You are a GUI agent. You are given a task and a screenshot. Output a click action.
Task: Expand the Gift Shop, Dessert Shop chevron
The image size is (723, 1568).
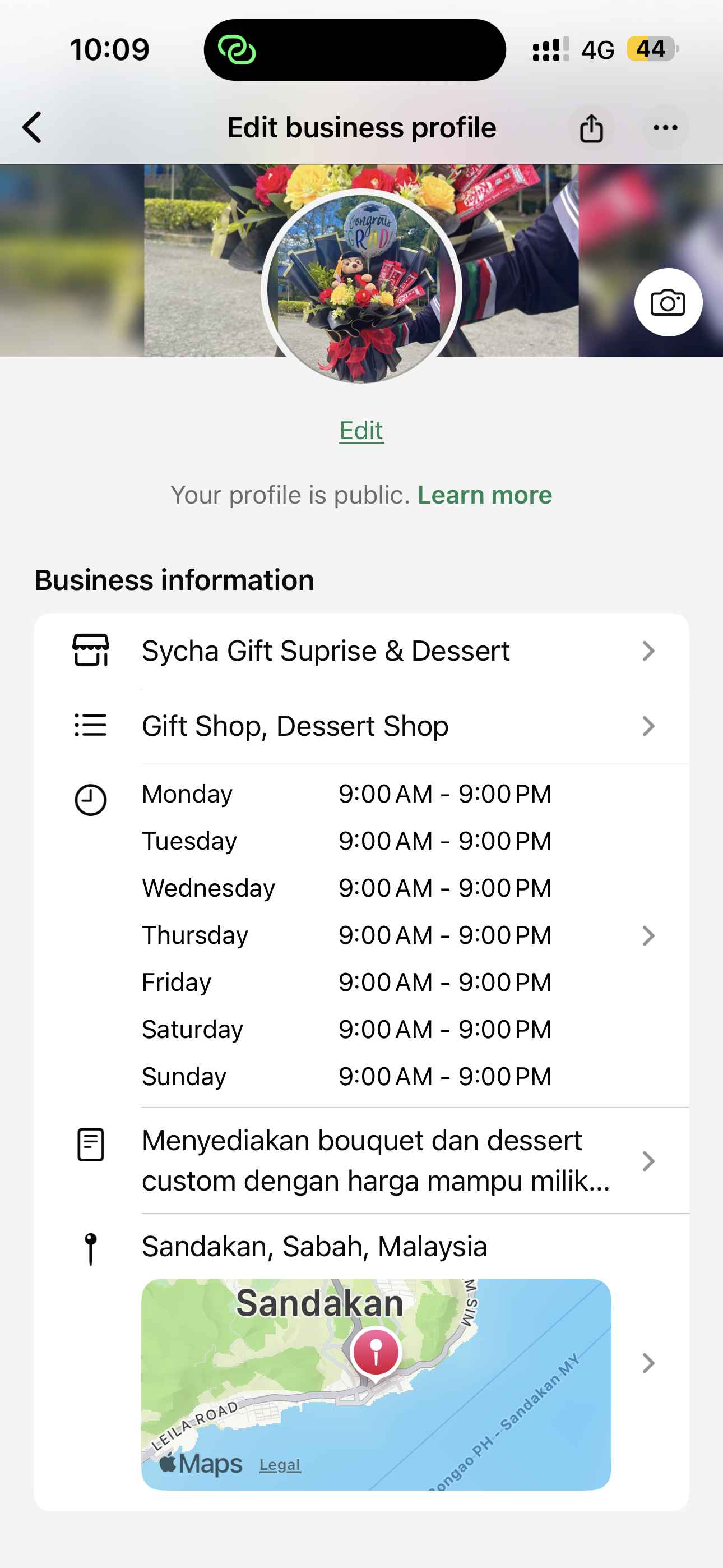point(648,726)
